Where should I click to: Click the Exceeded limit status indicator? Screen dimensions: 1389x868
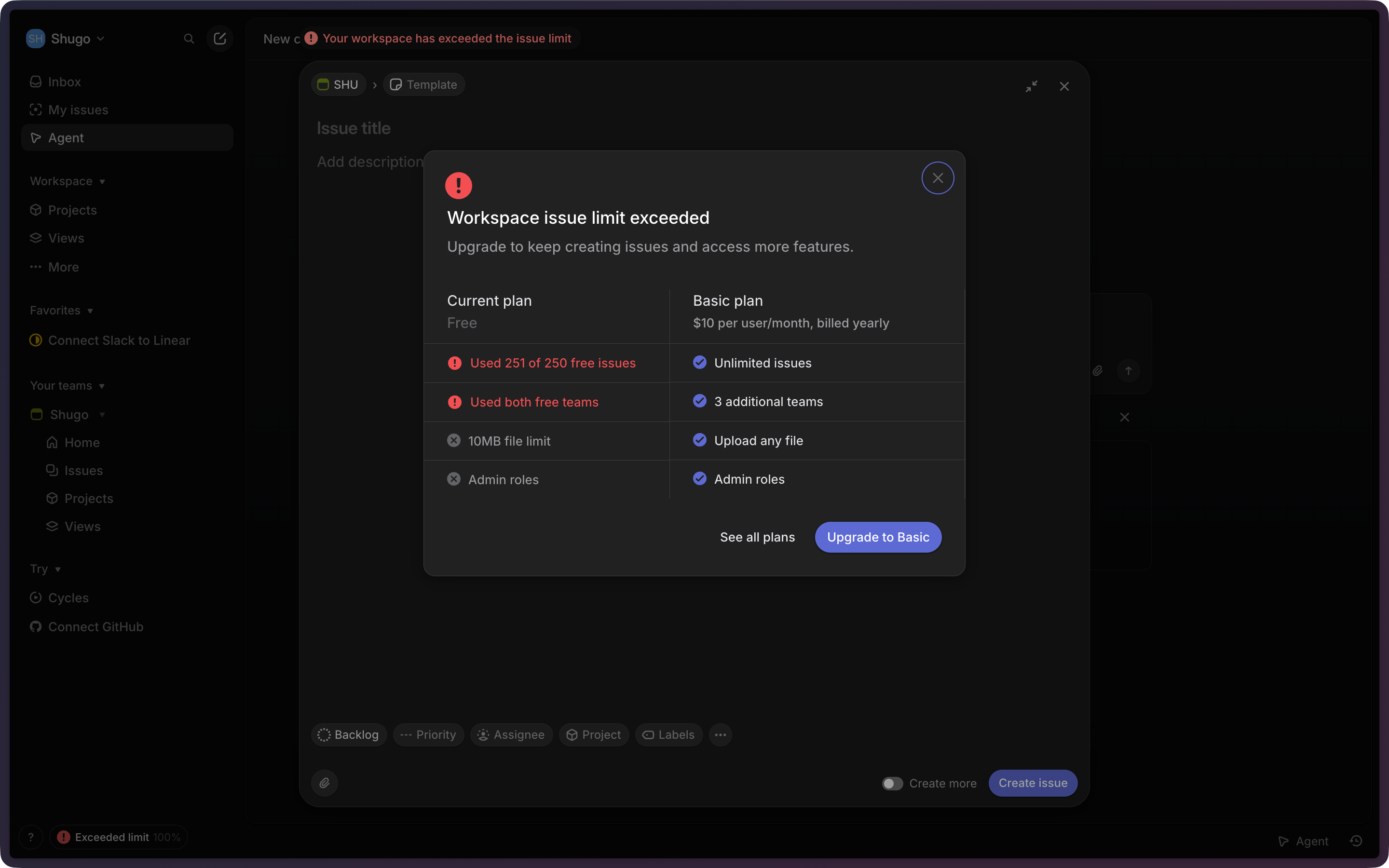tap(119, 837)
